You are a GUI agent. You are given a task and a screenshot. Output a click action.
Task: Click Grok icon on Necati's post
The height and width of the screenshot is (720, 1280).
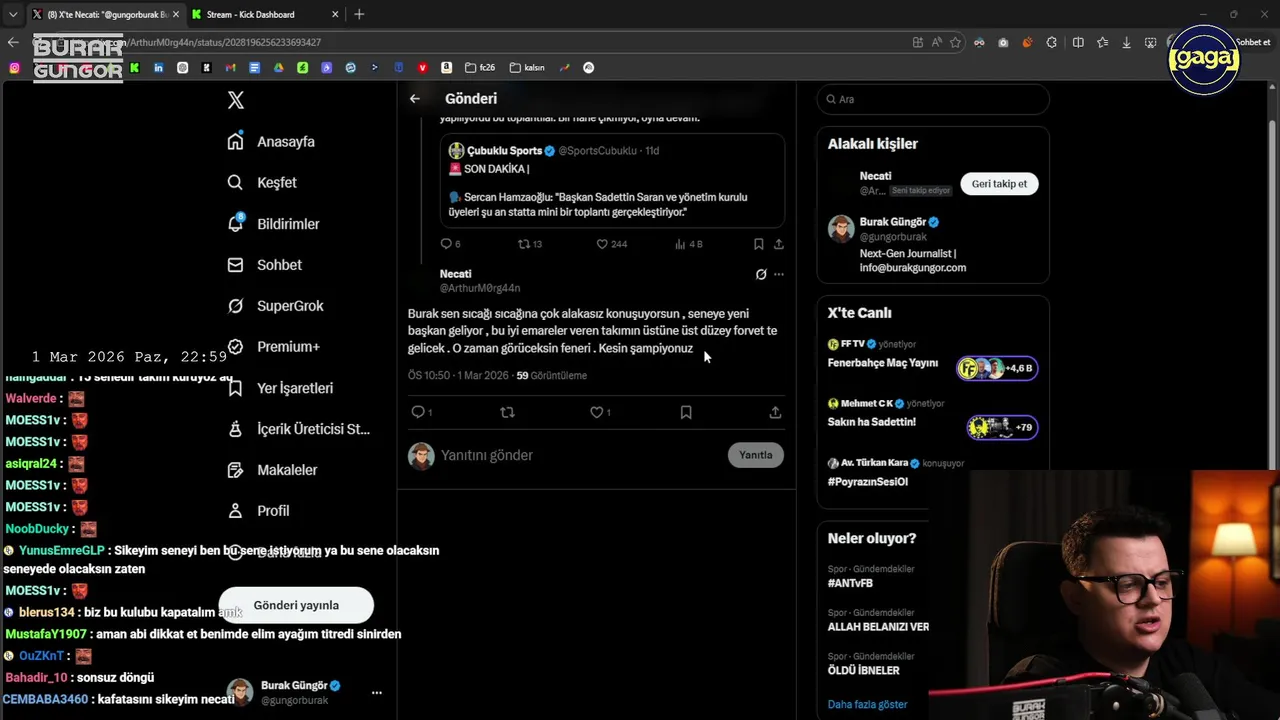click(761, 274)
